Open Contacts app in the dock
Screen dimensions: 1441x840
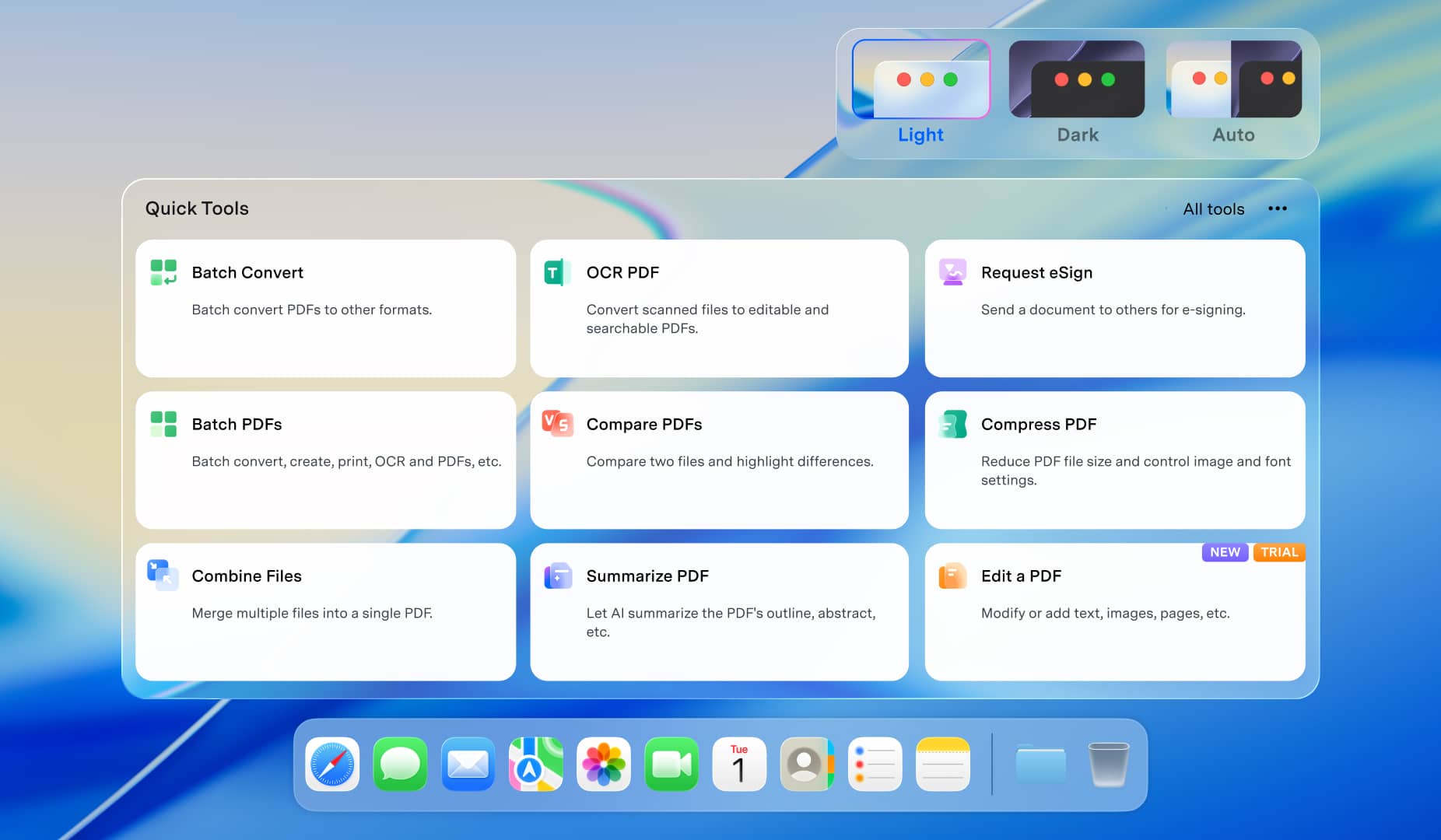(x=807, y=765)
